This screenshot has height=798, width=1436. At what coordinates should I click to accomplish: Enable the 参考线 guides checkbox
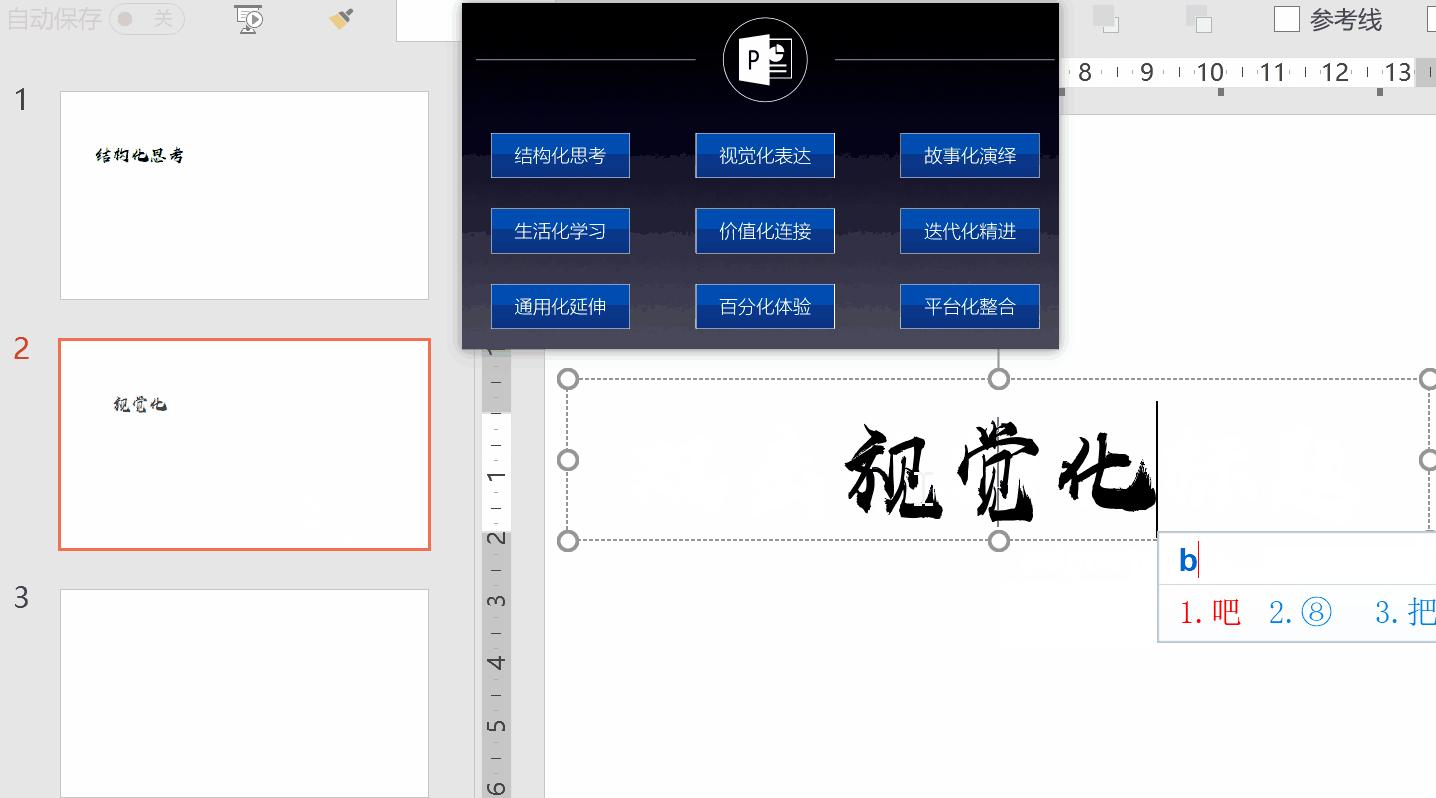tap(1286, 19)
